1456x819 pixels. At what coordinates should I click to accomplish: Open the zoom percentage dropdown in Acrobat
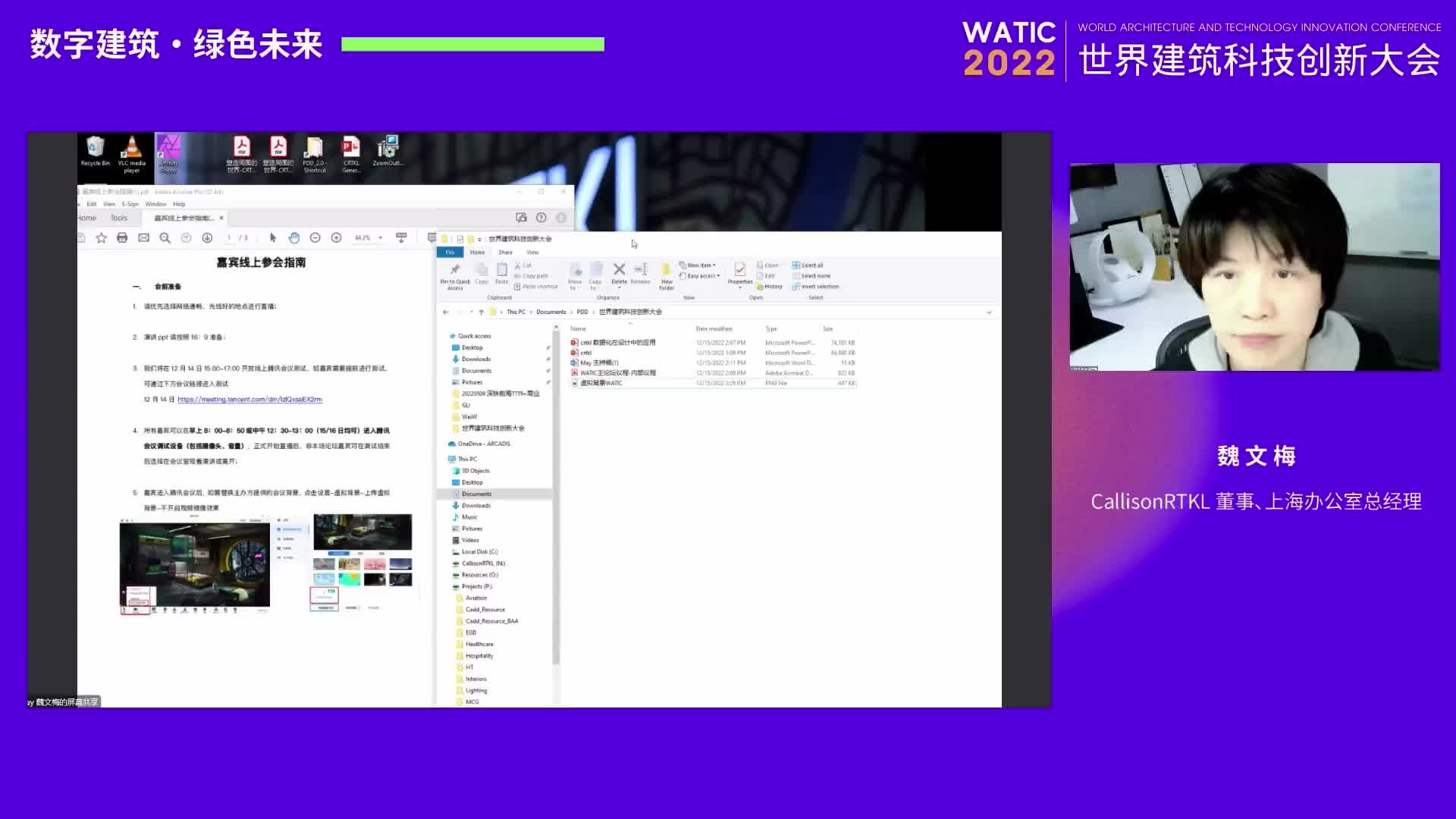pos(381,238)
